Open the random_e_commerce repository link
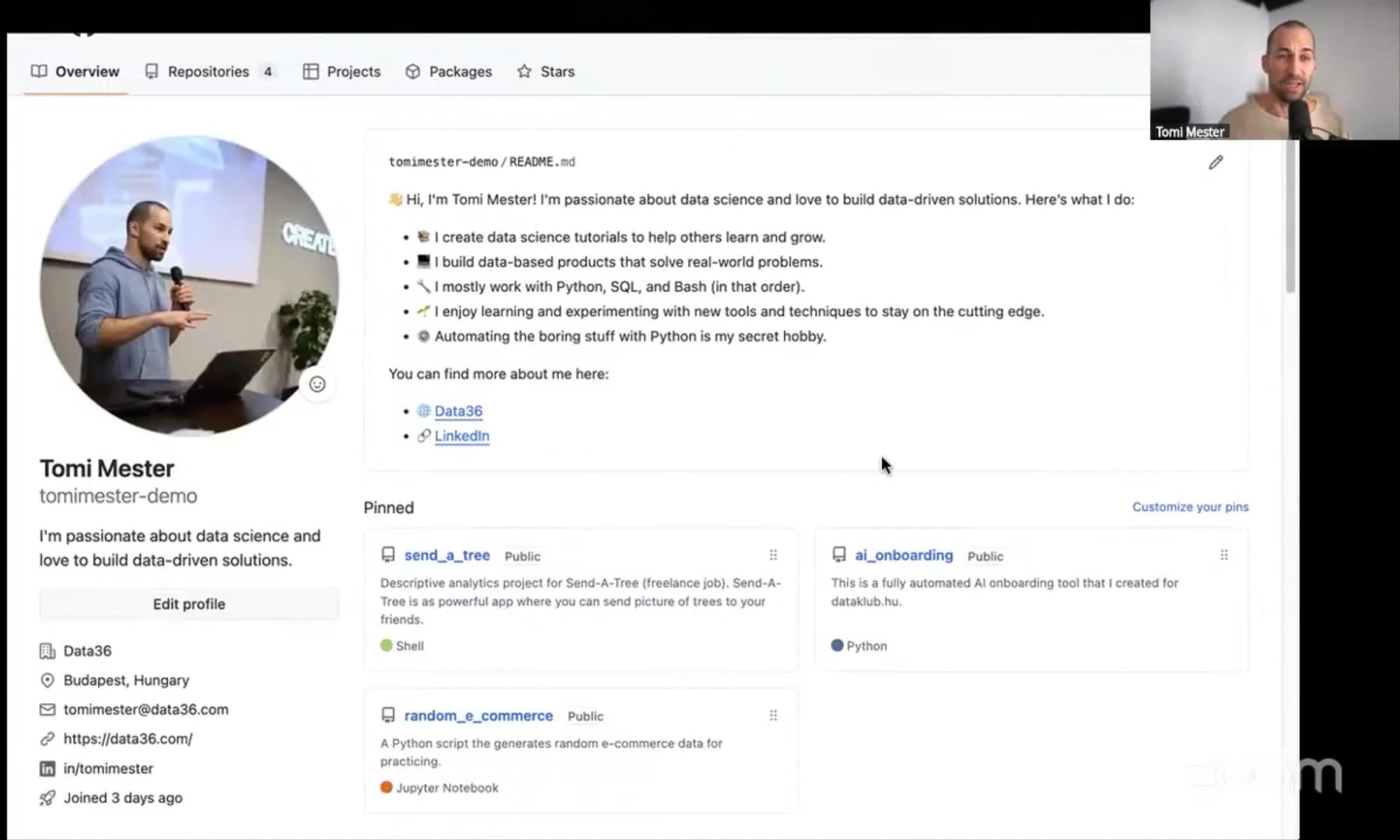Viewport: 1400px width, 840px height. click(x=478, y=716)
